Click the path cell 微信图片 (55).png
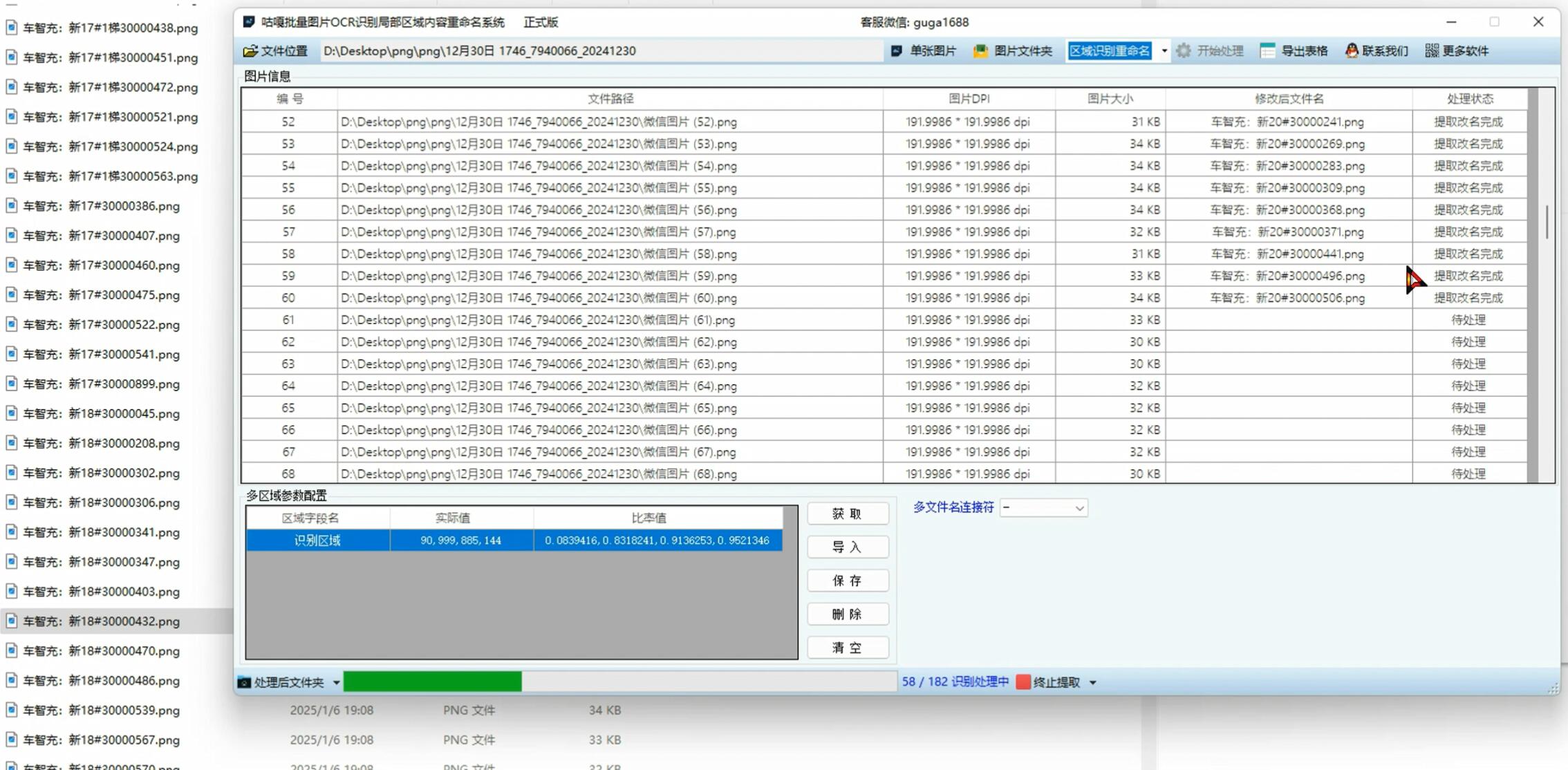Viewport: 1568px width, 770px height. tap(610, 188)
